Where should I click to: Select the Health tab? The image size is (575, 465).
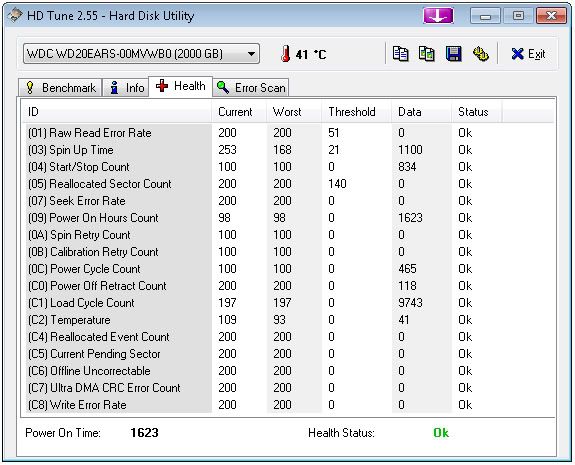click(180, 86)
